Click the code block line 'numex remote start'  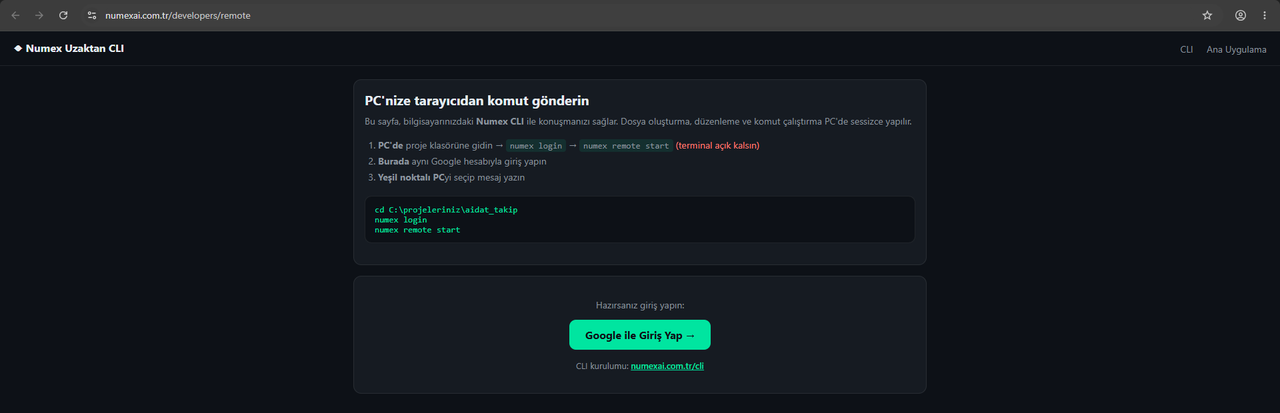click(x=417, y=230)
